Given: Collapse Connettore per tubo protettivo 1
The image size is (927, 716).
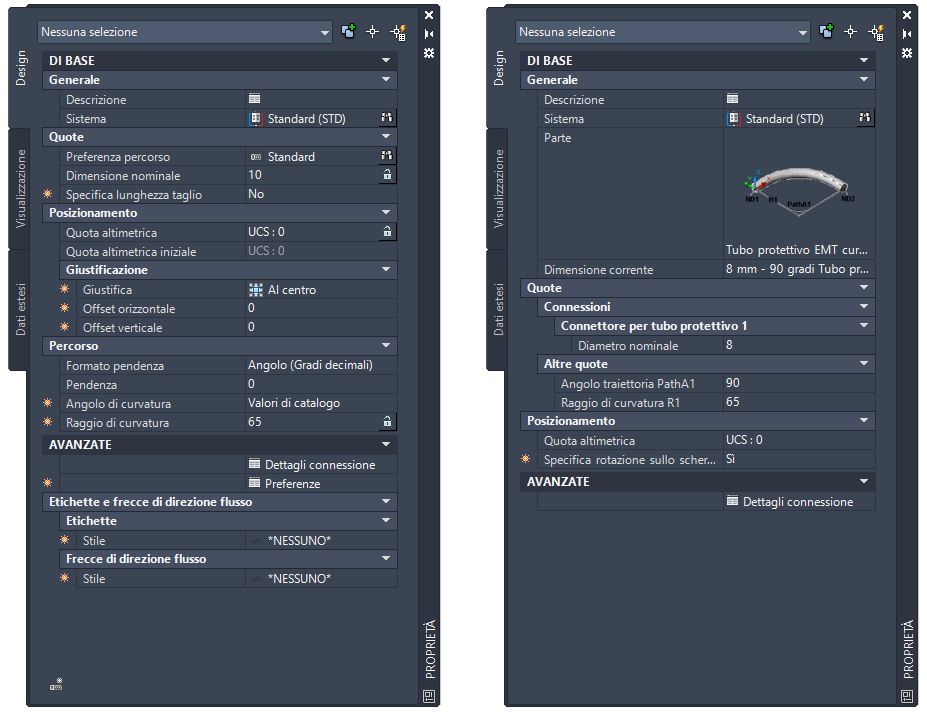Looking at the screenshot, I should [864, 326].
